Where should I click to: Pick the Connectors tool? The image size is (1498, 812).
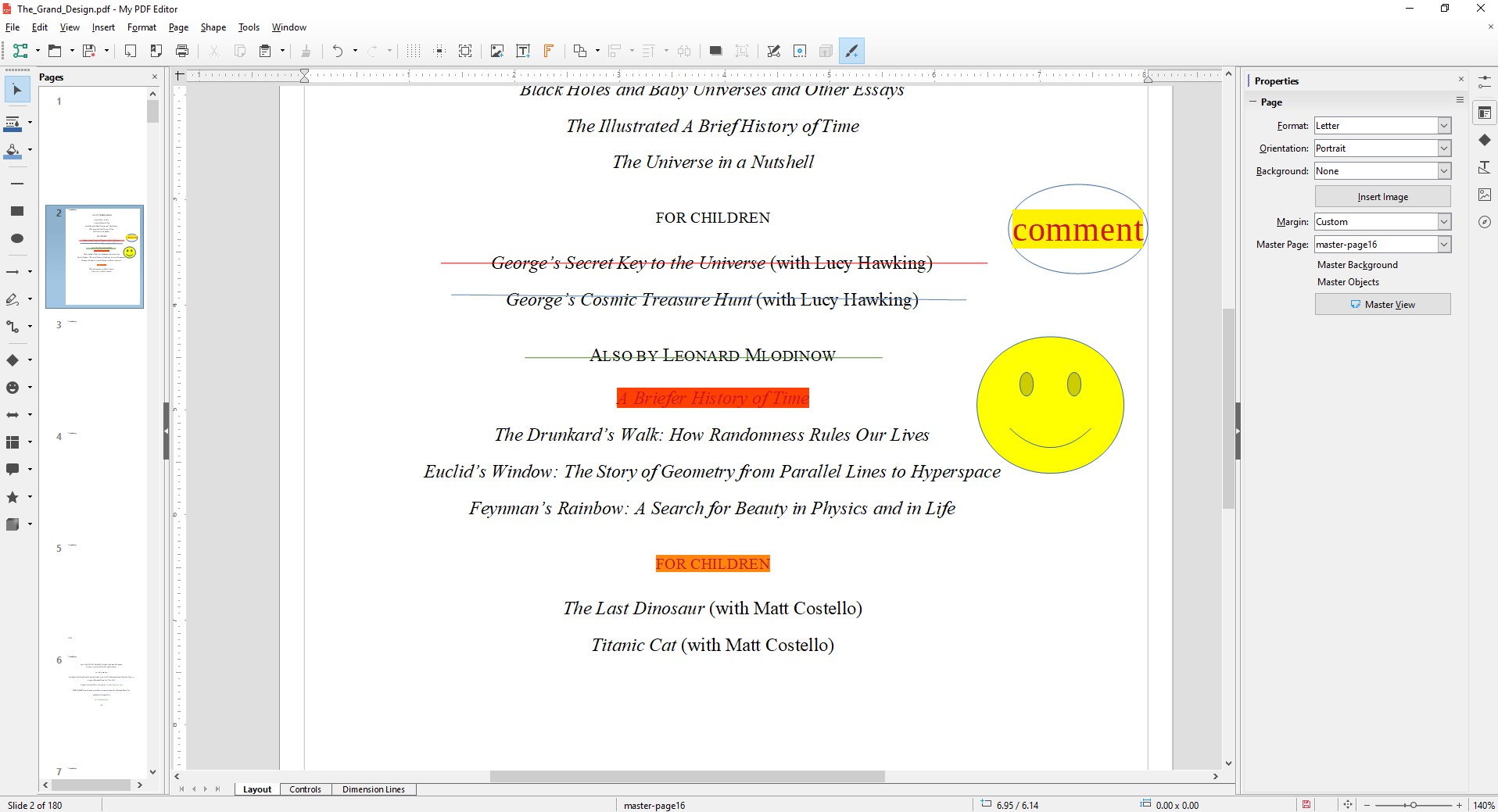click(13, 327)
